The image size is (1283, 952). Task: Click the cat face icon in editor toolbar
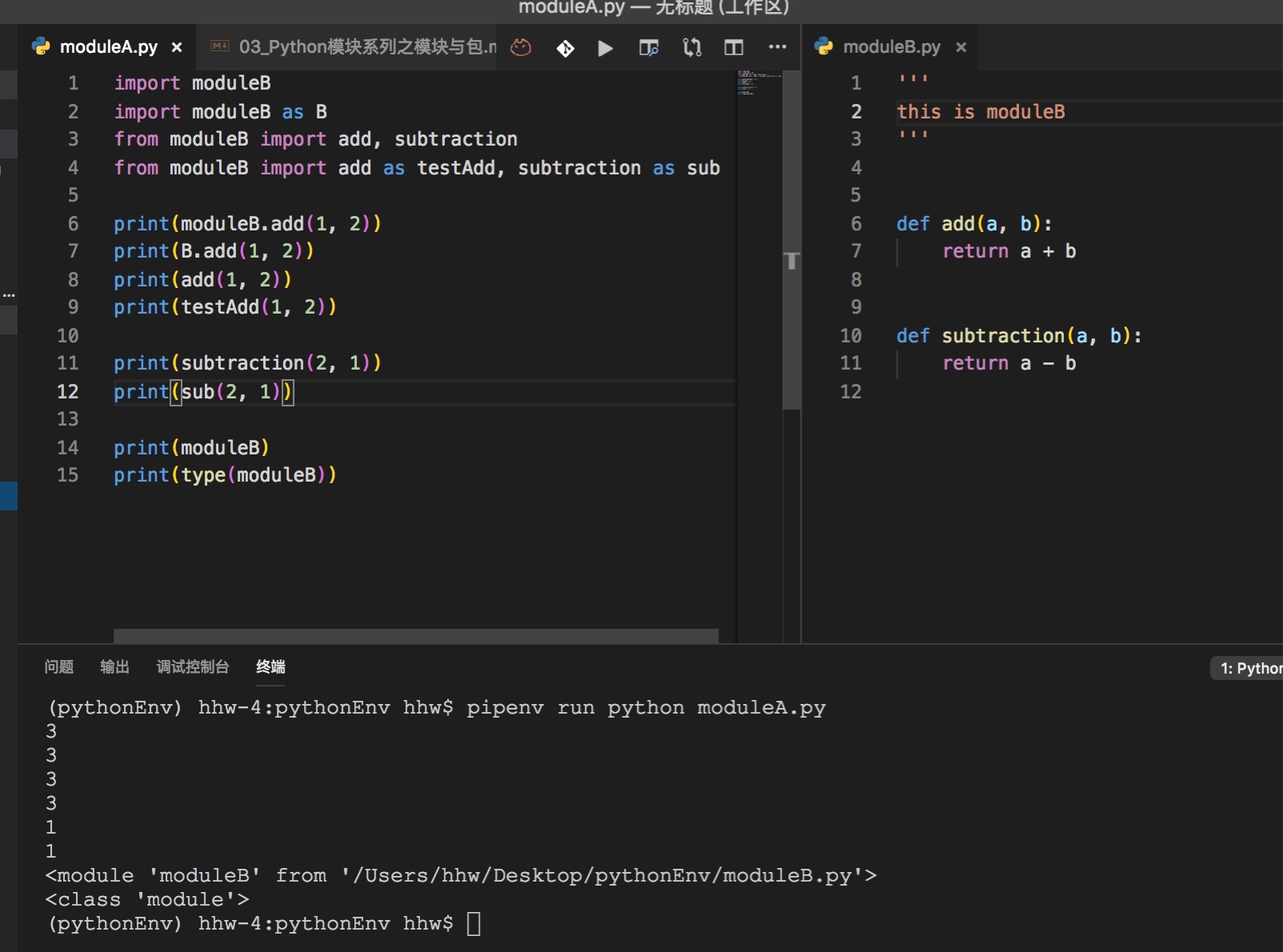521,48
